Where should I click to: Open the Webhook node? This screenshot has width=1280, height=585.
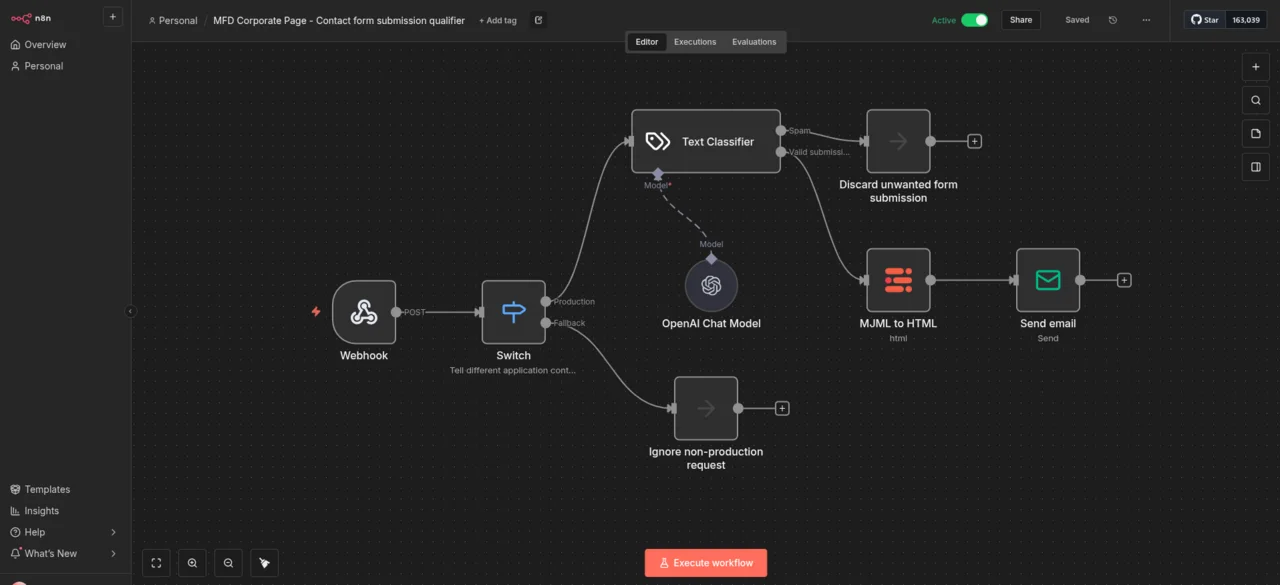tap(364, 312)
